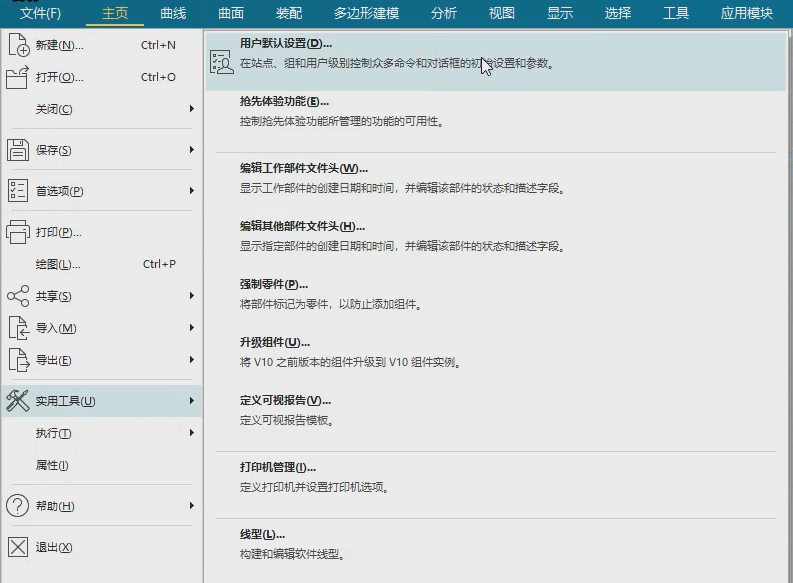Switch to the 应用模块 tab
The height and width of the screenshot is (583, 793).
pos(747,13)
